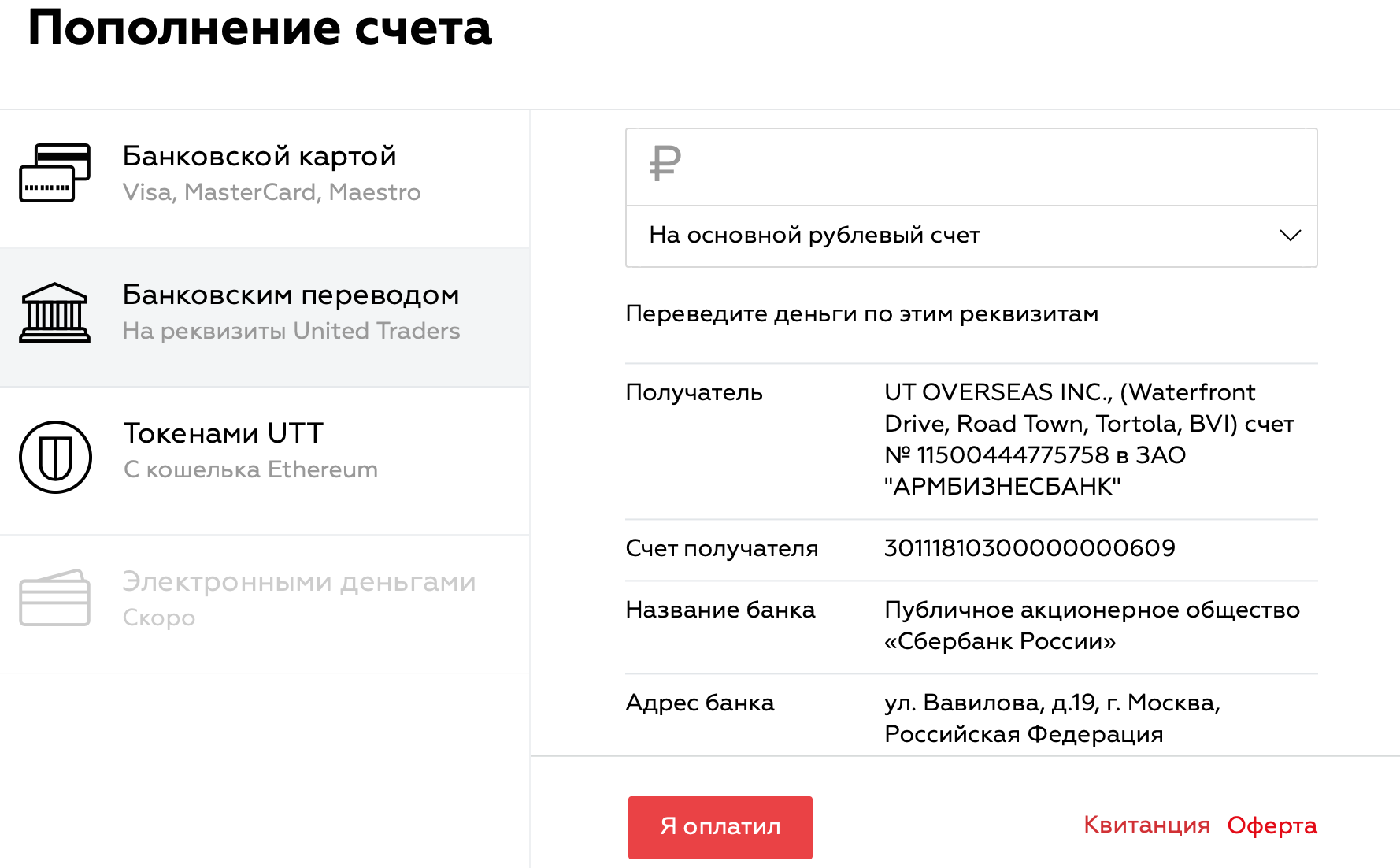Click the Visa, MasterCard, Maestro subtitle
Viewport: 1400px width, 868px height.
[x=272, y=192]
